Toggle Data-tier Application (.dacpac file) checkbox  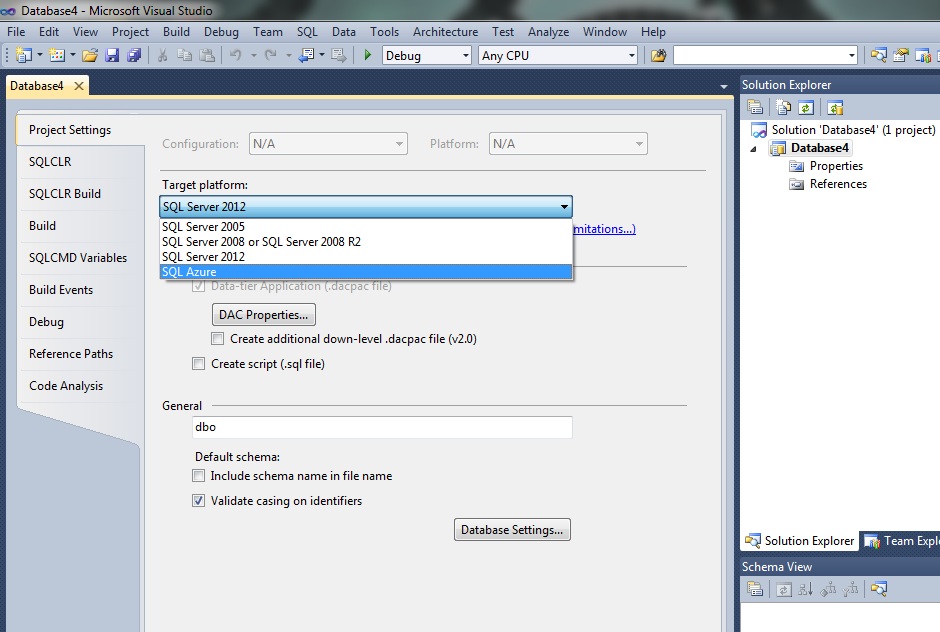coord(198,286)
